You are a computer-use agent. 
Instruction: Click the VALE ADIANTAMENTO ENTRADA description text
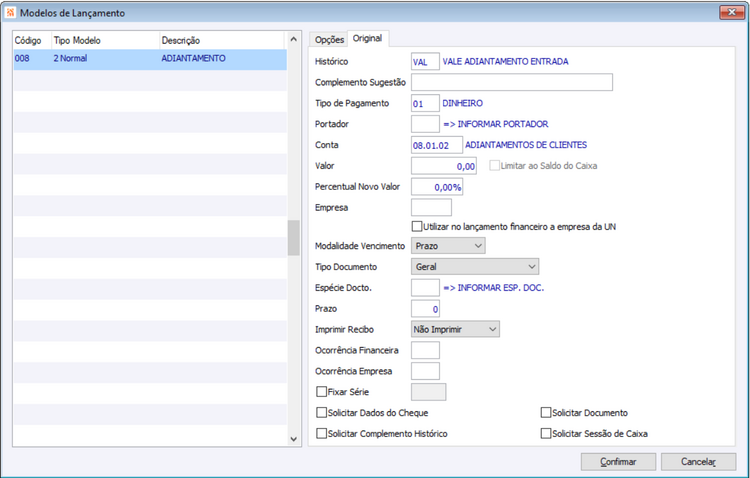505,62
